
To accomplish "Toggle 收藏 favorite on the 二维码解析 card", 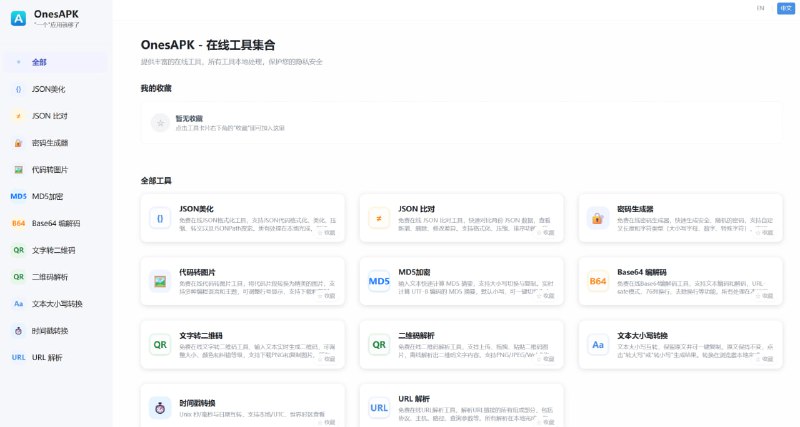I will tap(545, 359).
